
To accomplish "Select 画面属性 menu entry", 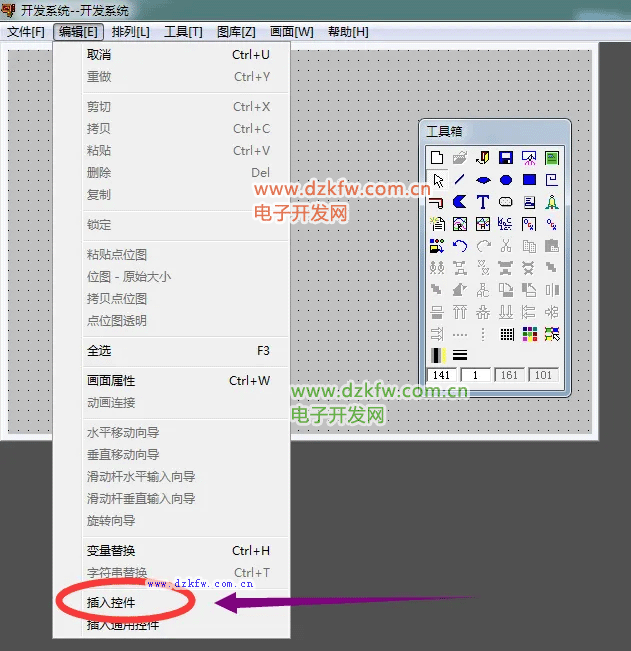I will pyautogui.click(x=111, y=381).
